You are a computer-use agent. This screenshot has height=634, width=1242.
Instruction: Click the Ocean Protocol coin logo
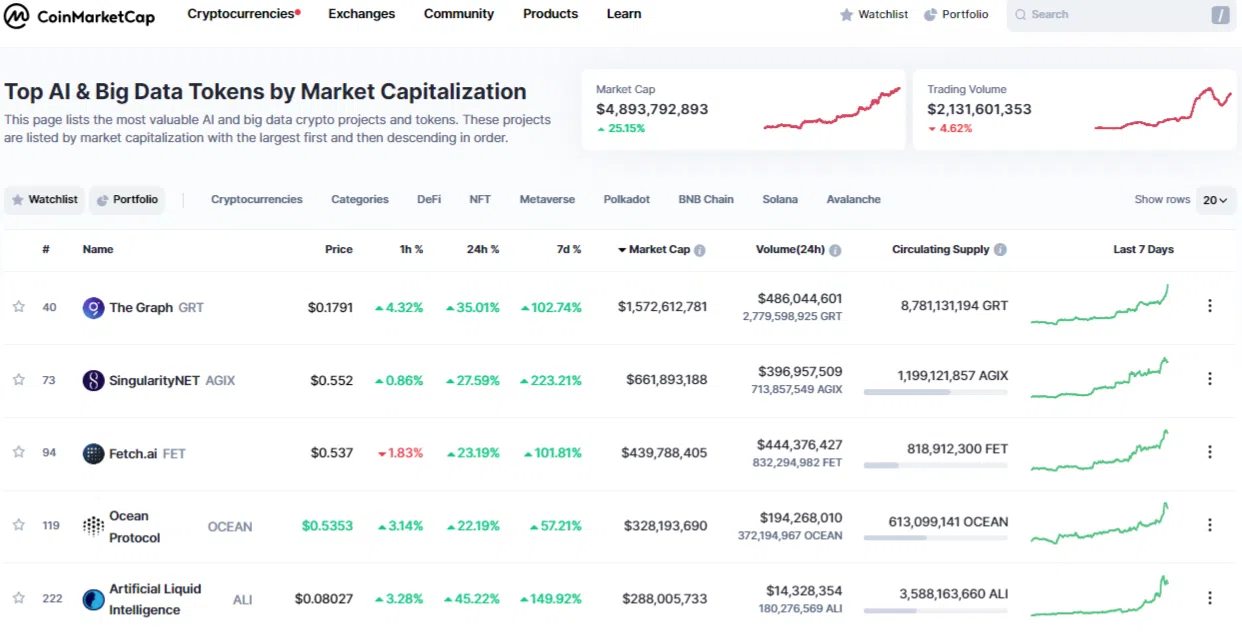[x=93, y=526]
